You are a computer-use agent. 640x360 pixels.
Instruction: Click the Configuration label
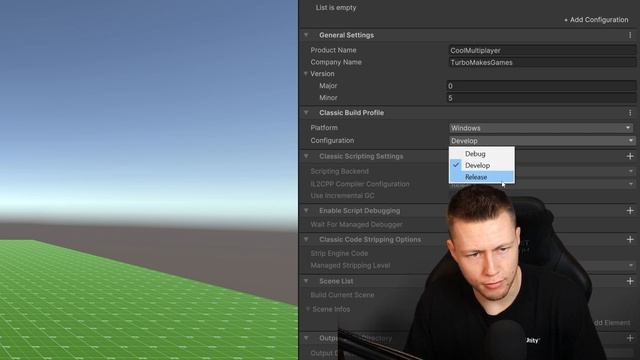tap(332, 140)
